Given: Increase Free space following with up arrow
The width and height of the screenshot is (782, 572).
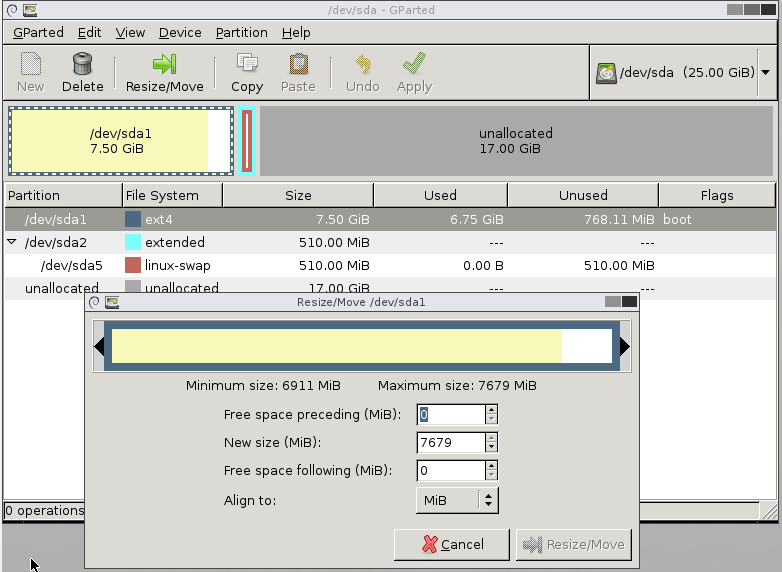Looking at the screenshot, I should (491, 465).
